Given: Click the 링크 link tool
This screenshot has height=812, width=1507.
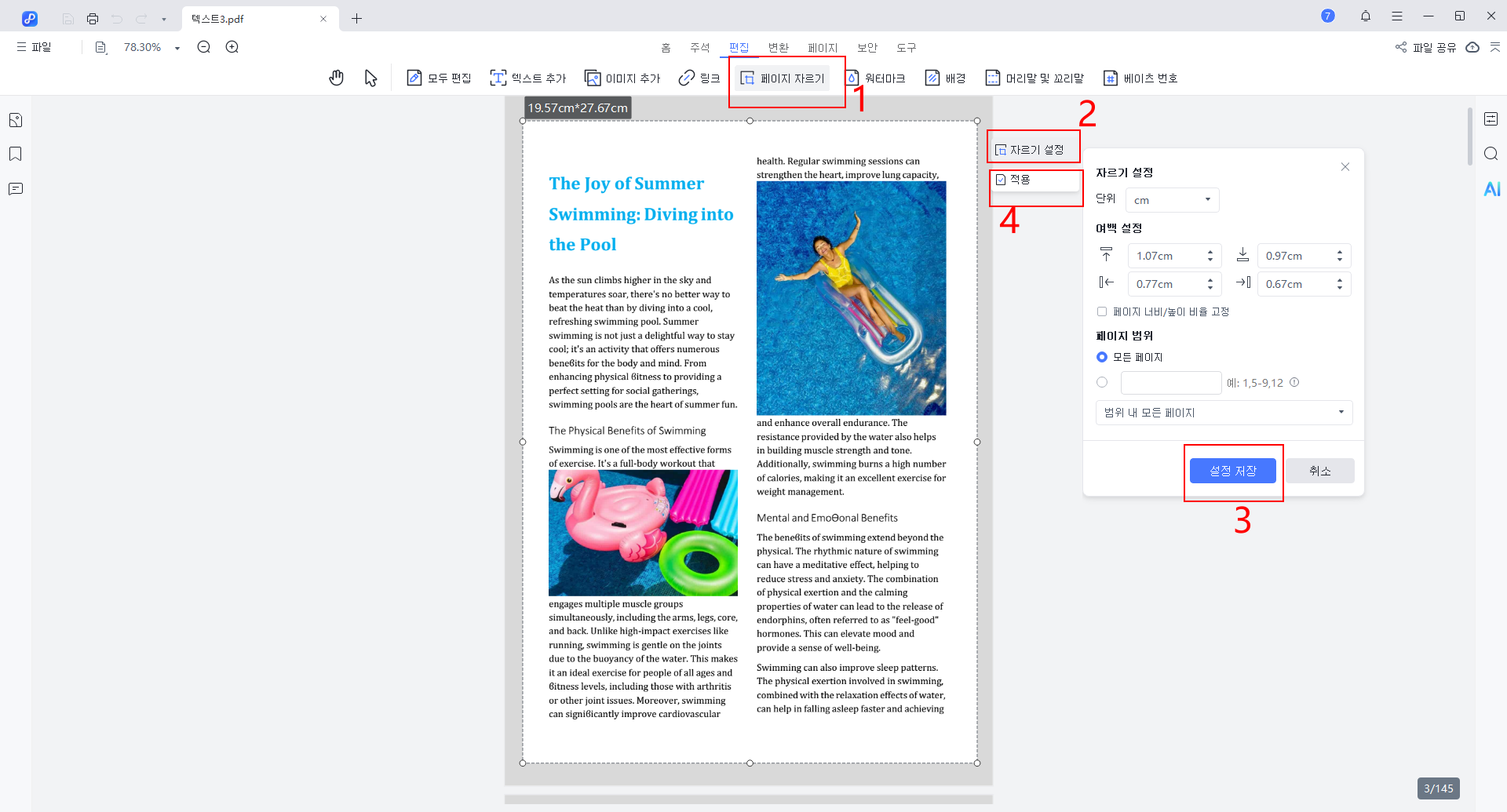Looking at the screenshot, I should [x=699, y=78].
